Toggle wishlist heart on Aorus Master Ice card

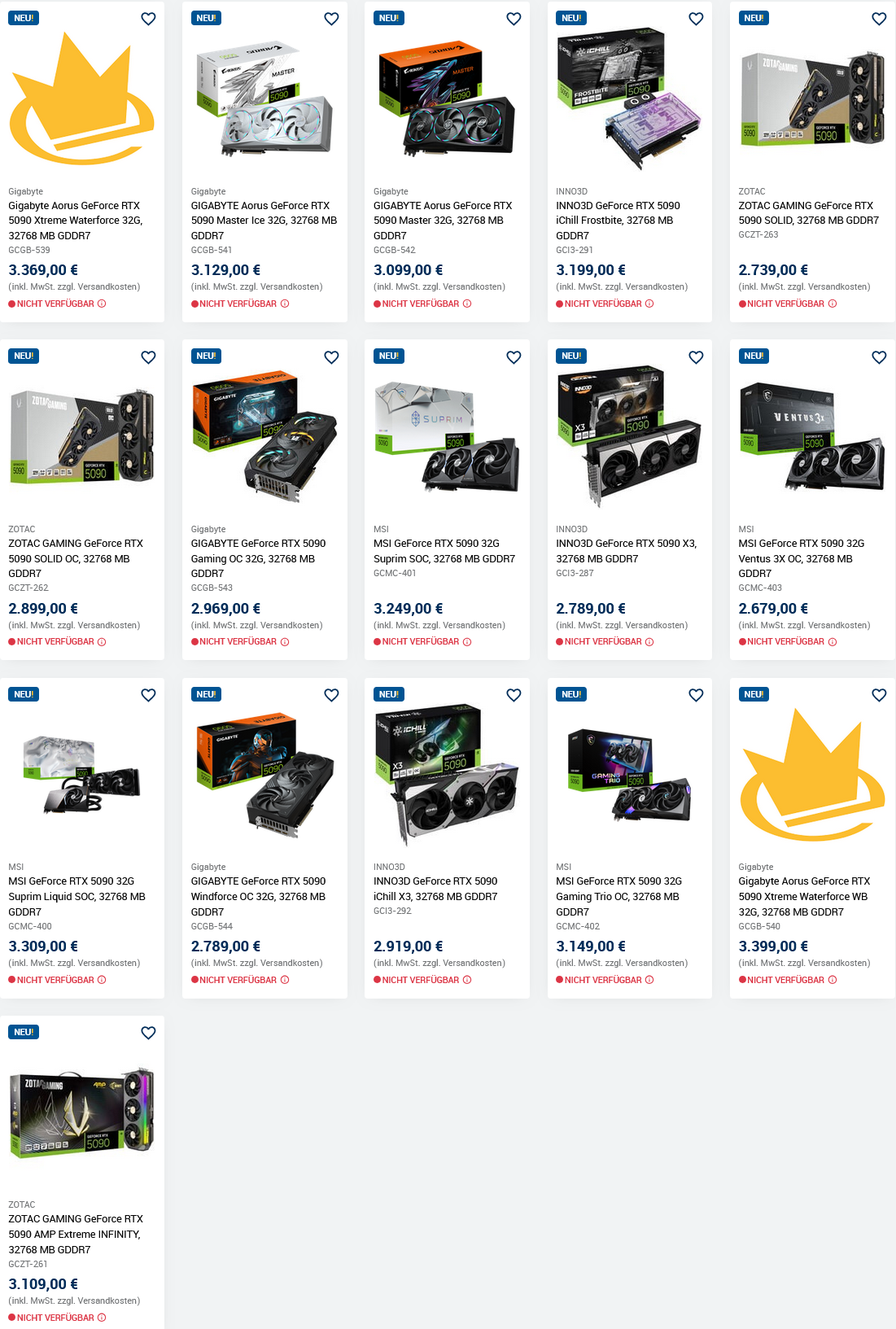pyautogui.click(x=331, y=19)
